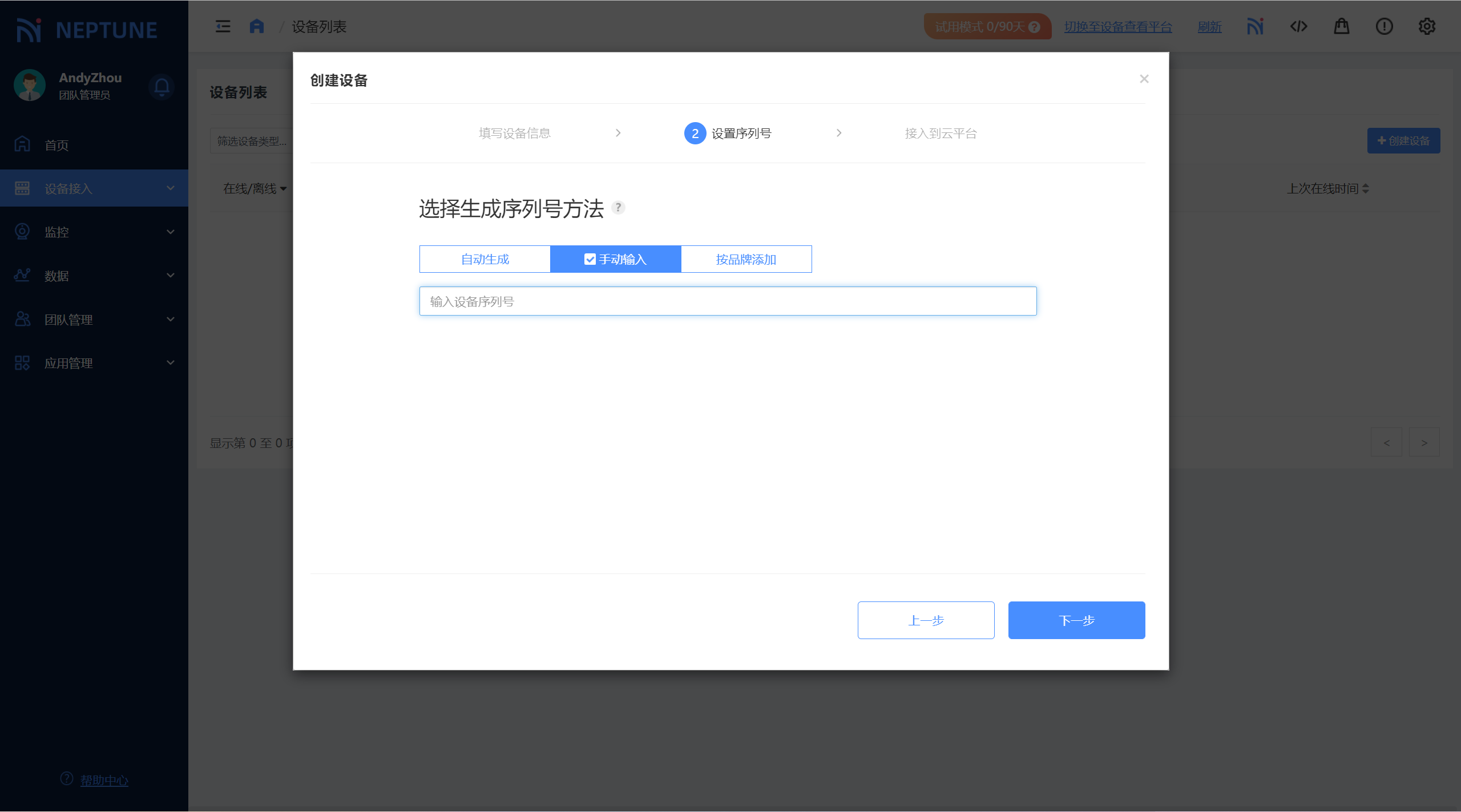Click the home breadcrumb icon
The width and height of the screenshot is (1461, 812).
(x=257, y=26)
